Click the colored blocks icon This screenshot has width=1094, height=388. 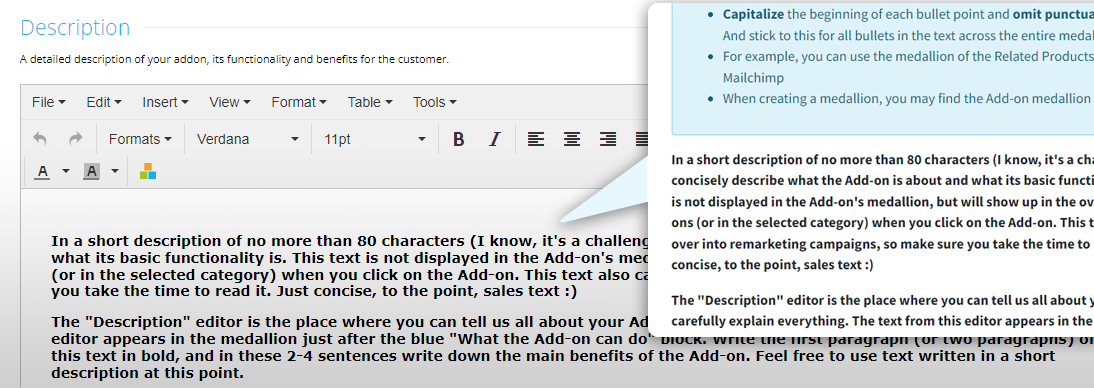148,171
